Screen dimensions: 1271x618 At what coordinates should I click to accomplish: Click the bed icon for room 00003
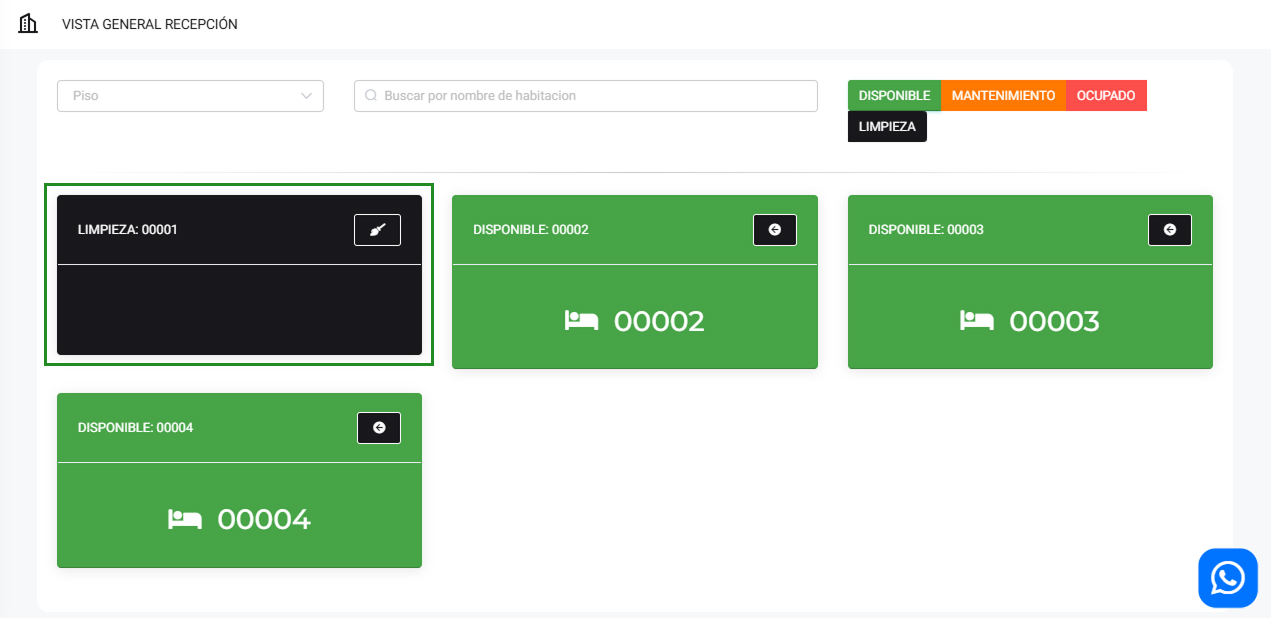976,321
